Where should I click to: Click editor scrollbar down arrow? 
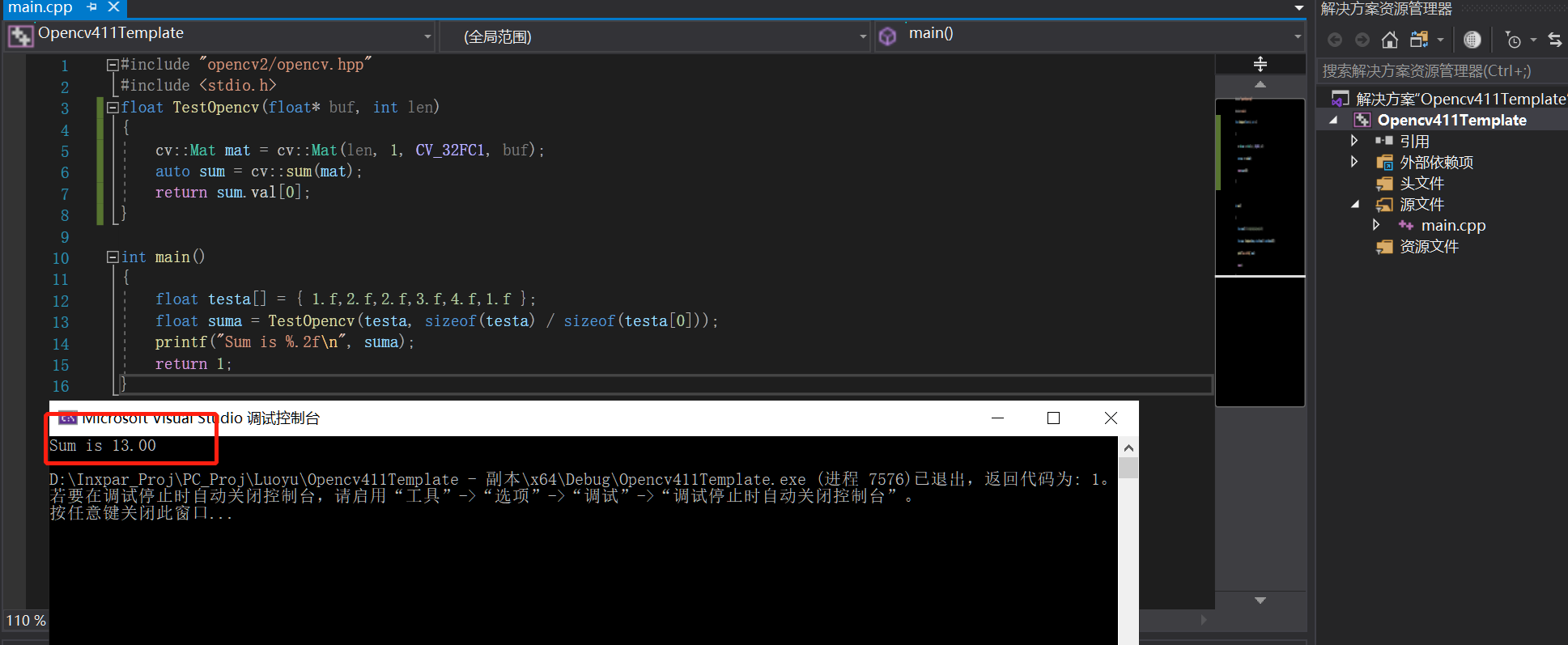point(1260,600)
